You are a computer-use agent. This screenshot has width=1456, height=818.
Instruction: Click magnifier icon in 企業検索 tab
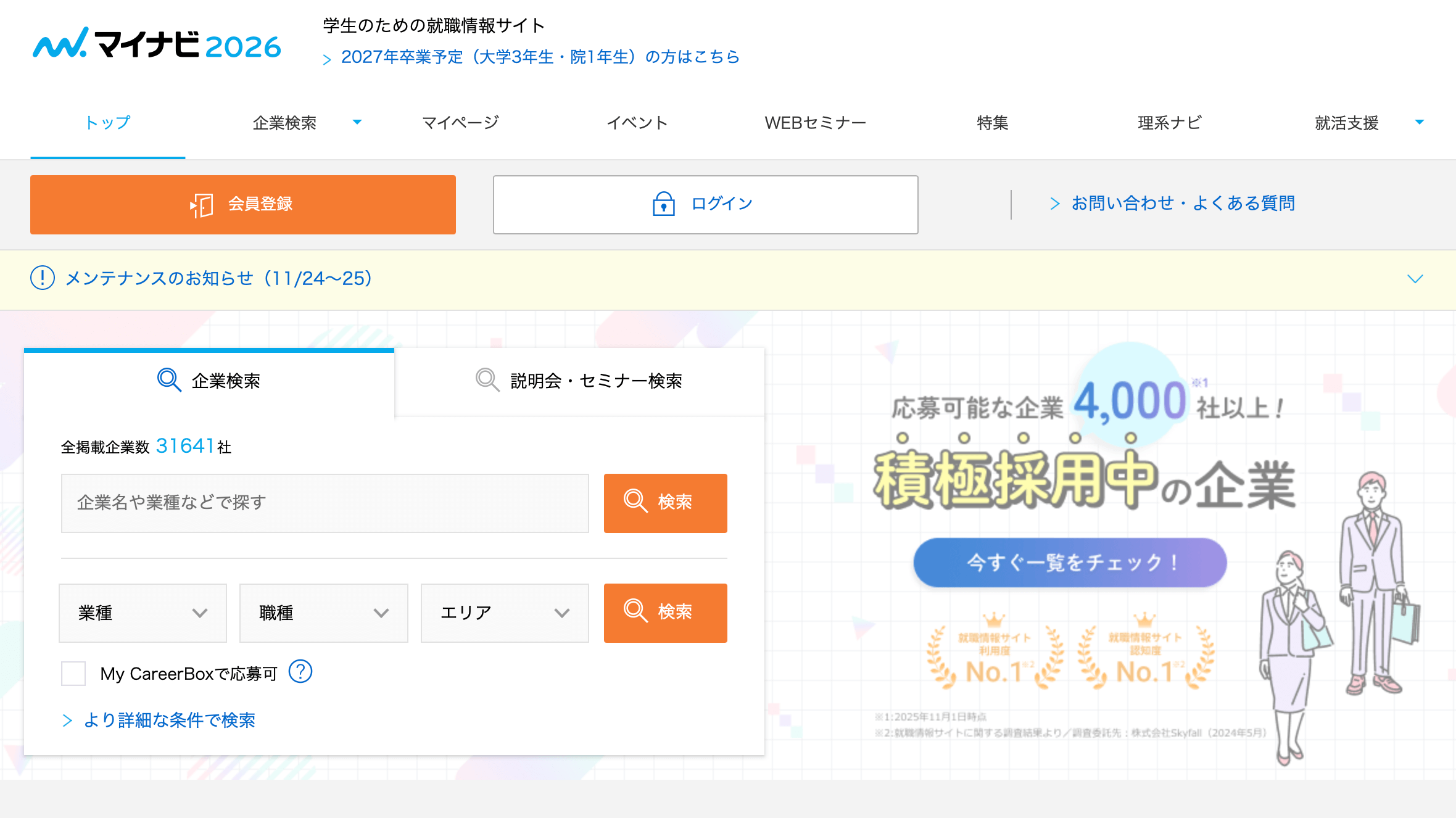tap(168, 380)
